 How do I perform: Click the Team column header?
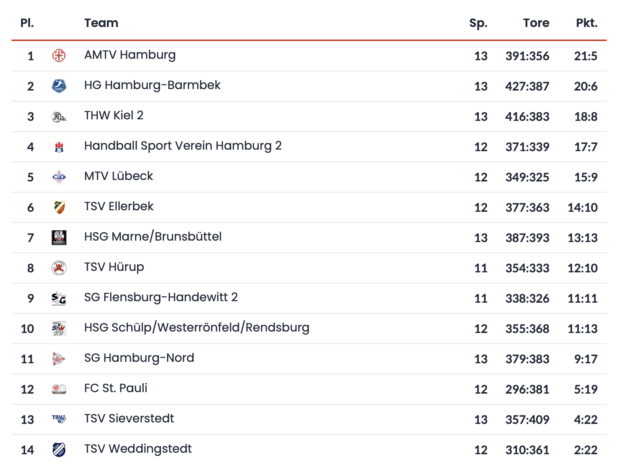(x=101, y=23)
